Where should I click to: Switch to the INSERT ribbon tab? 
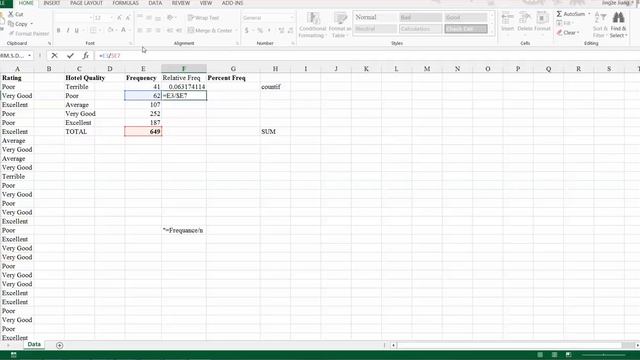coord(51,3)
